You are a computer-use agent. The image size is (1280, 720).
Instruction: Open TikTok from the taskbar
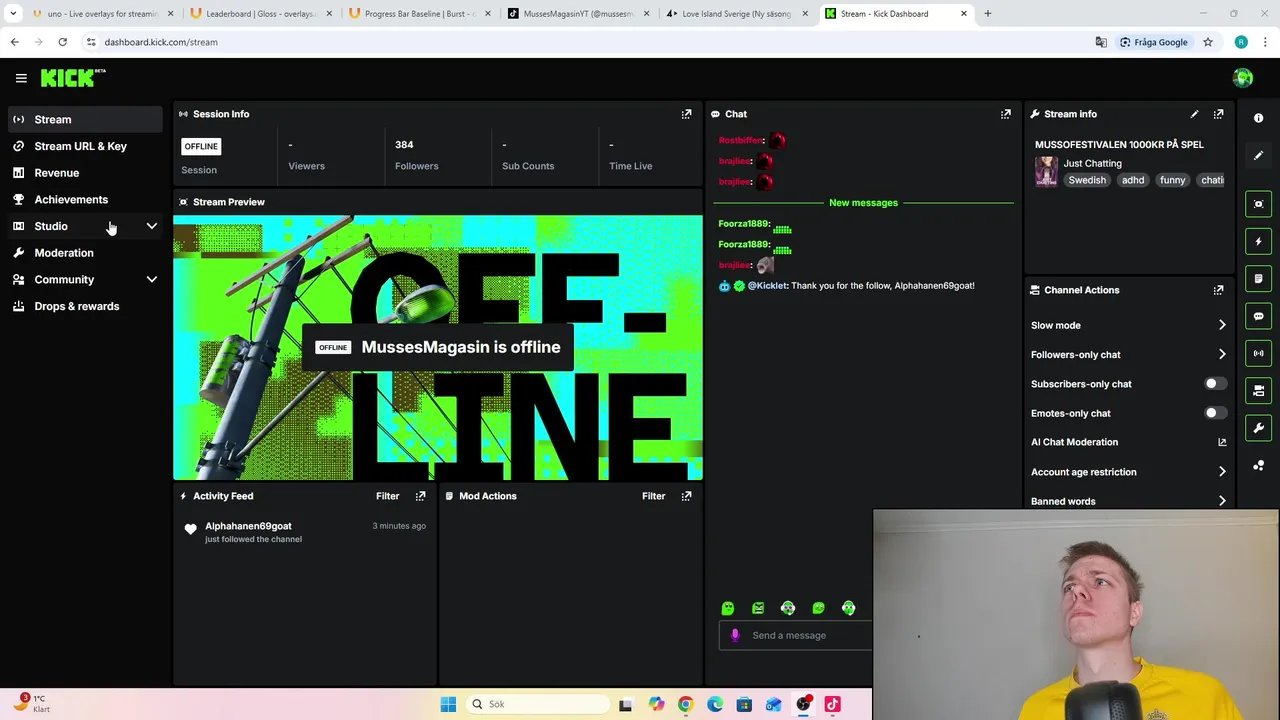(x=832, y=704)
